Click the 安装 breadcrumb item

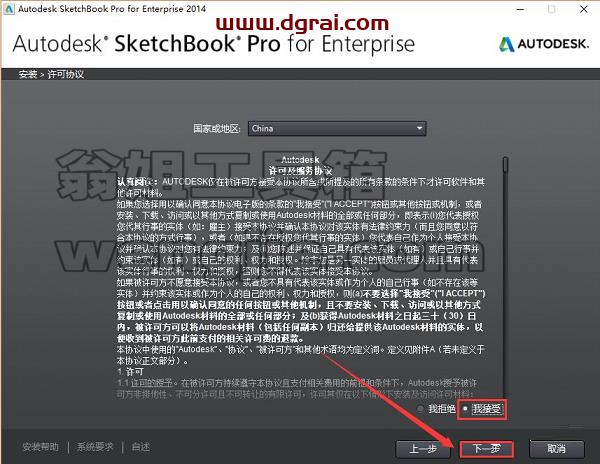click(x=28, y=74)
